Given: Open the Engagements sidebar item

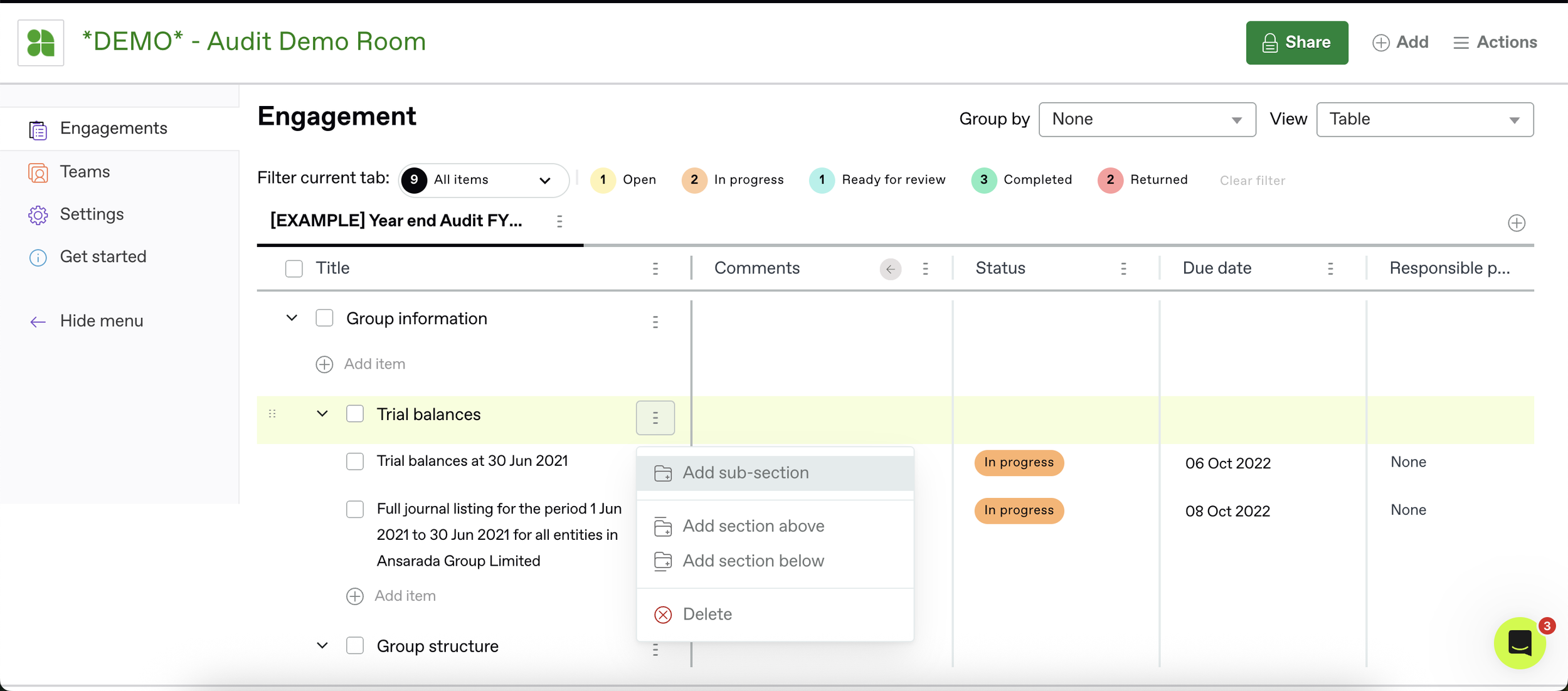Looking at the screenshot, I should (113, 129).
